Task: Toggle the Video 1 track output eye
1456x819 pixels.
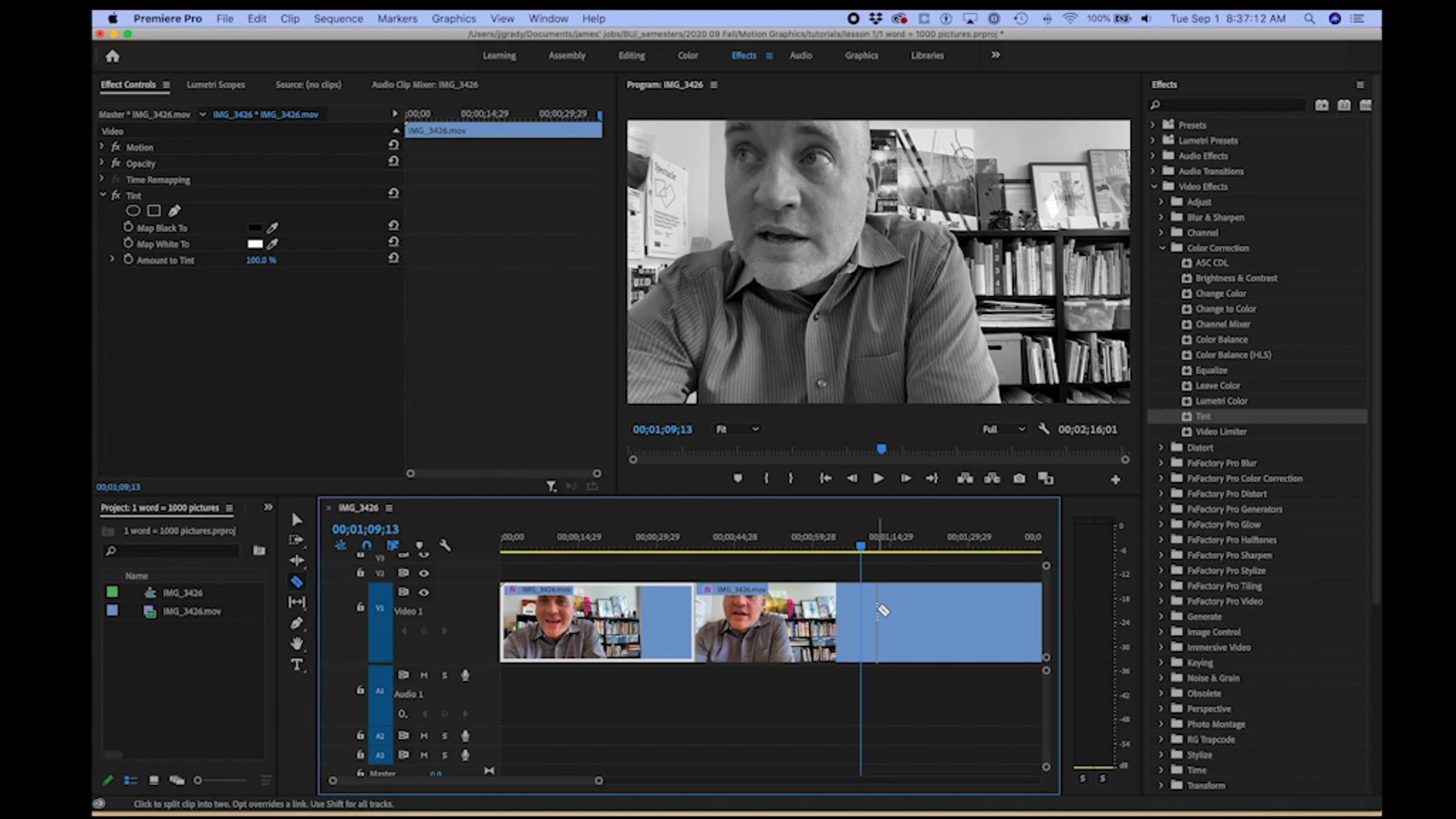Action: click(x=424, y=592)
